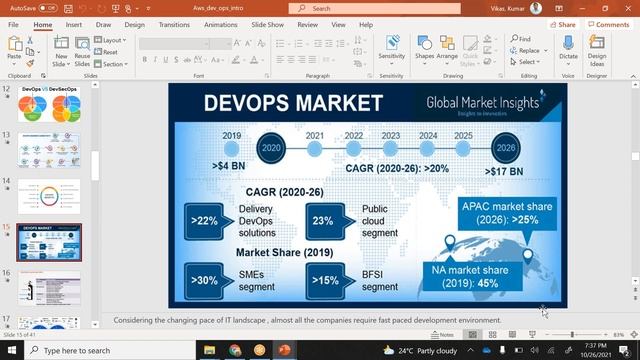Open File Explorer from the taskbar

(209, 350)
